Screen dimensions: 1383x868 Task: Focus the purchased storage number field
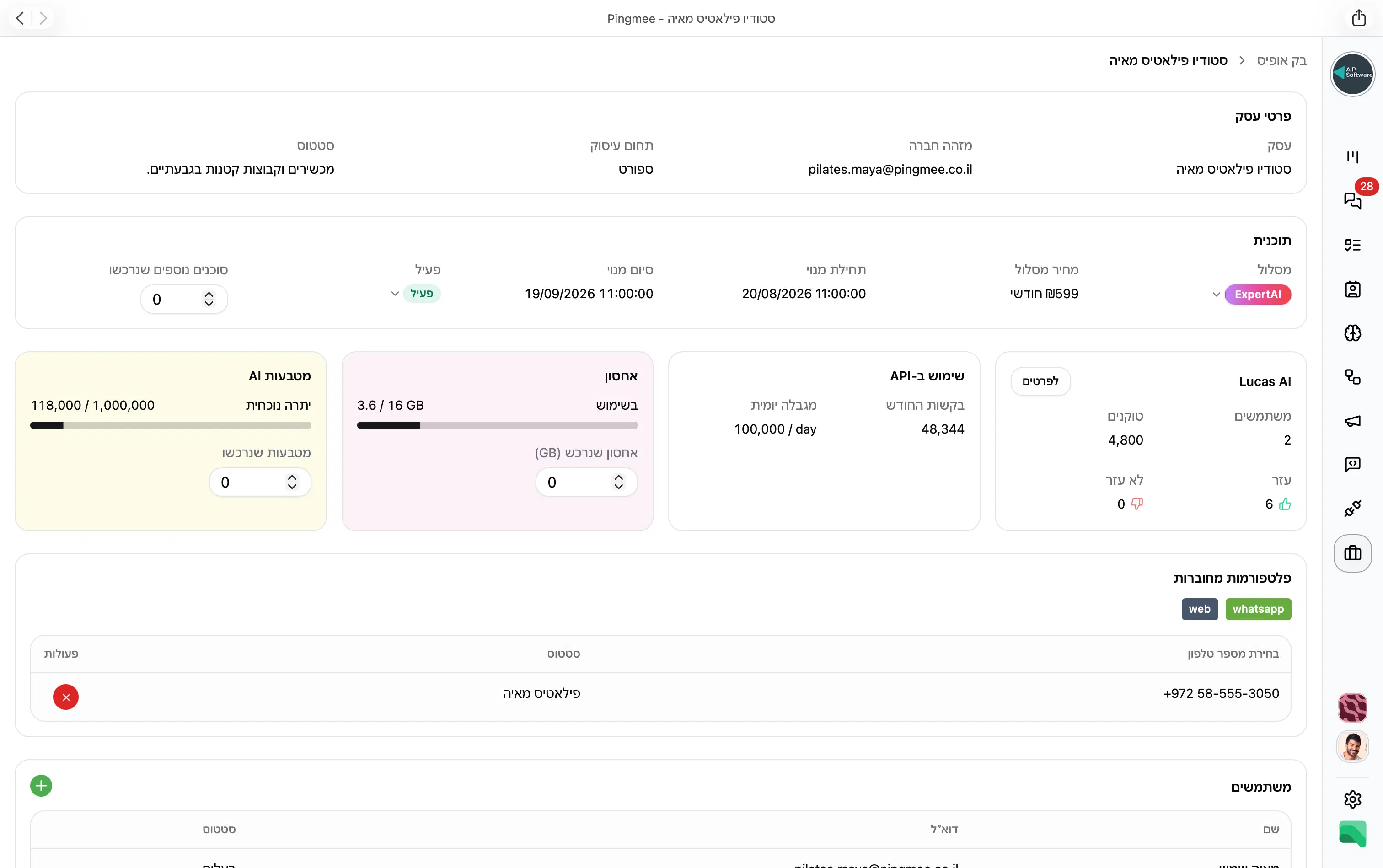(x=587, y=482)
